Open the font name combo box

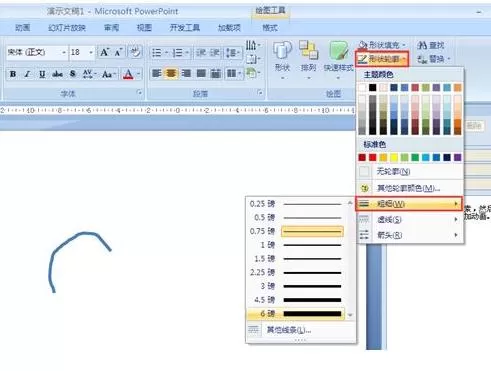click(37, 52)
